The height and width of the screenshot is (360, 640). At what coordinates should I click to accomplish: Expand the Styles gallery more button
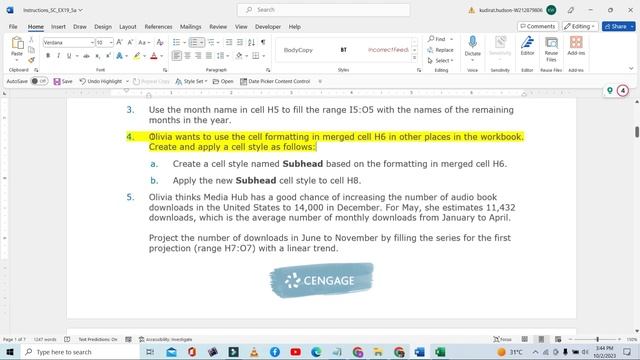click(415, 58)
